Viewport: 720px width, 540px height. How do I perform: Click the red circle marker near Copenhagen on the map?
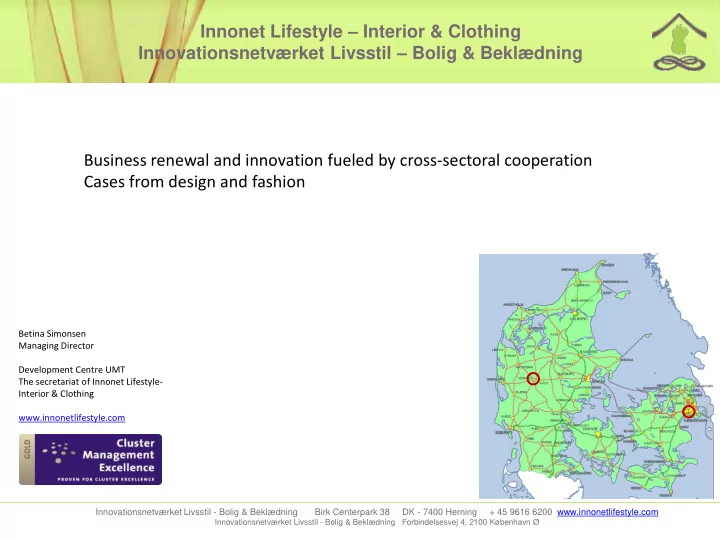(x=688, y=411)
